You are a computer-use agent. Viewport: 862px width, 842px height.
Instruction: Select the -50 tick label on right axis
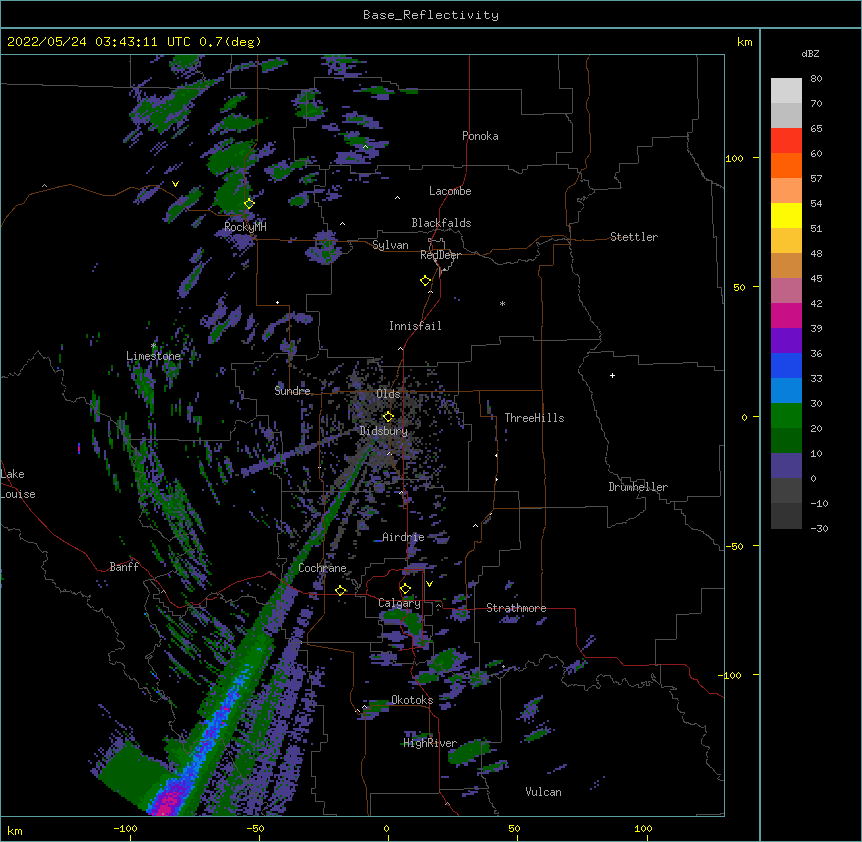(734, 546)
